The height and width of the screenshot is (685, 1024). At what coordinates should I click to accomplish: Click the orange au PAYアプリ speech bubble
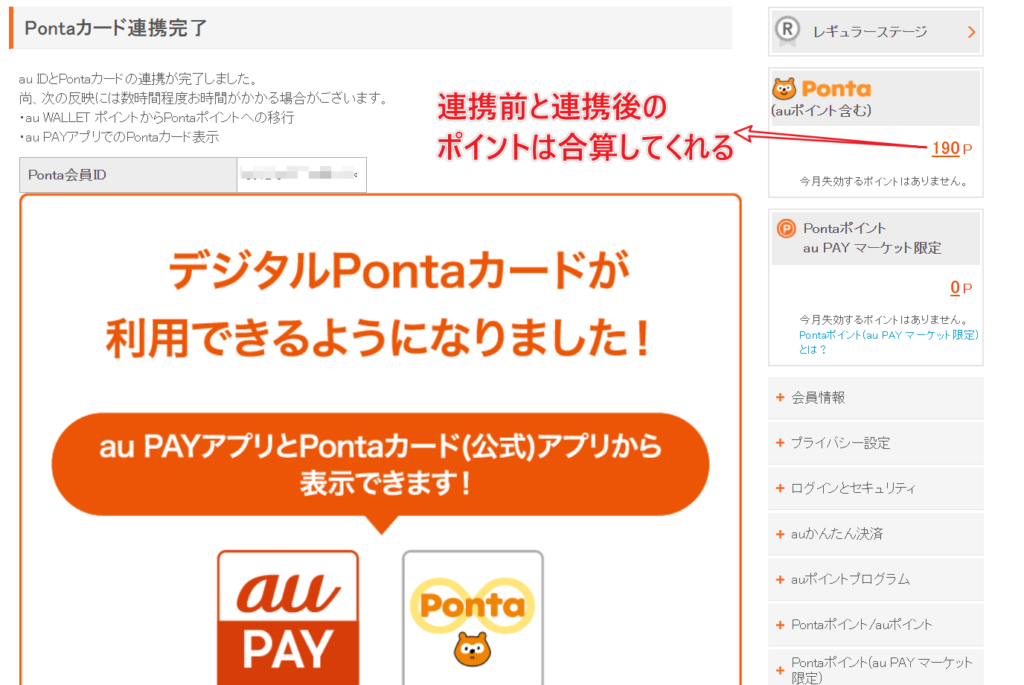click(x=380, y=465)
